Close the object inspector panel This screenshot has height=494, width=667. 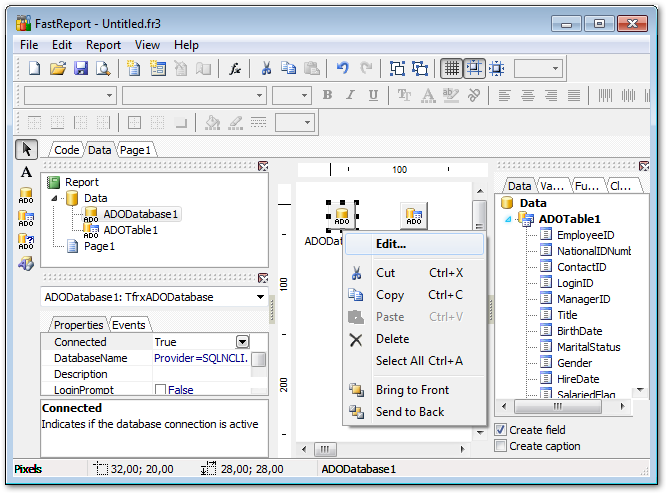[x=263, y=278]
